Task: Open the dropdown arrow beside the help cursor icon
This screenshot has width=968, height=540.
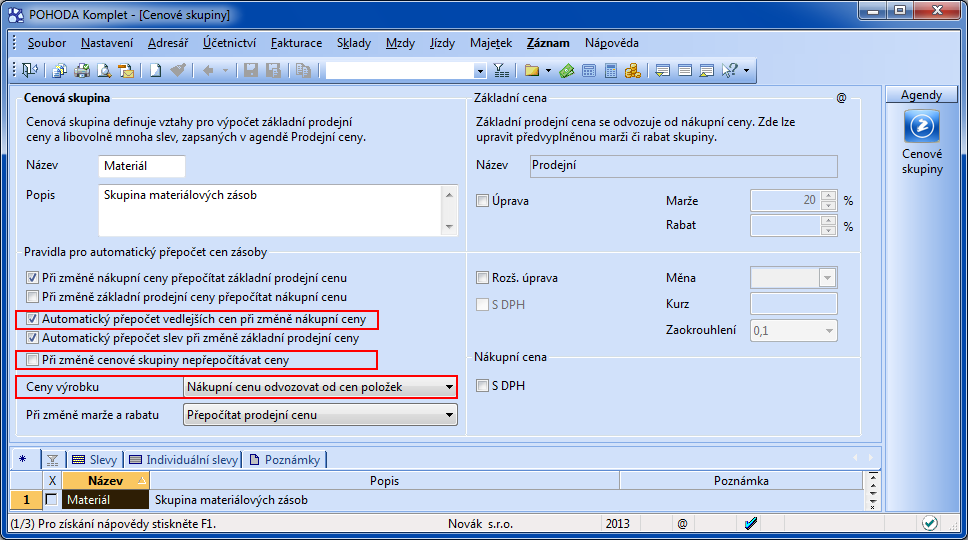Action: (746, 71)
